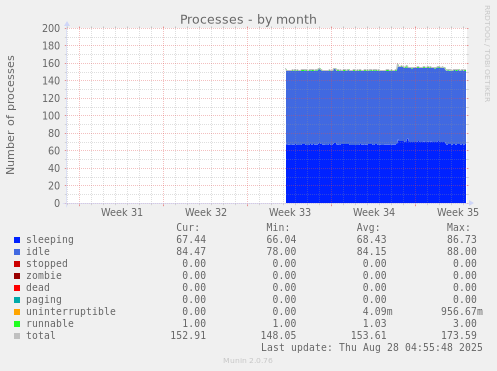Click the 'dead' legend label
This screenshot has width=497, height=371.
(x=38, y=288)
